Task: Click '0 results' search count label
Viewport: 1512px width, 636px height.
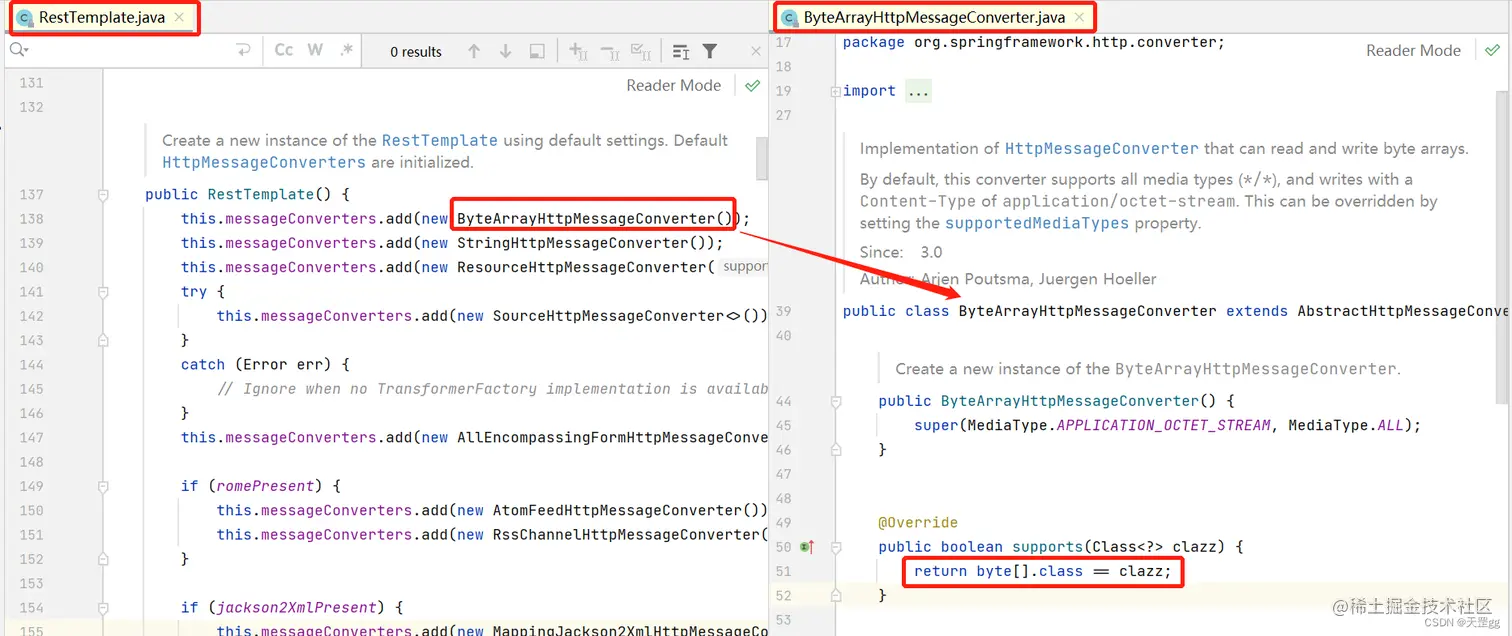Action: pyautogui.click(x=416, y=52)
